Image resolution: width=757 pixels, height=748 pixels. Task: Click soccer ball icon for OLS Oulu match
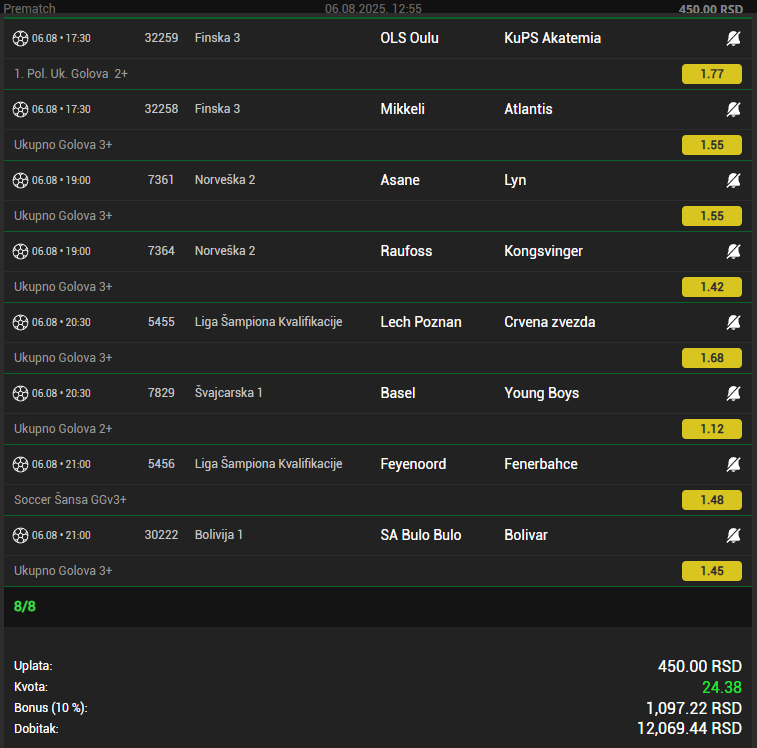(x=20, y=38)
